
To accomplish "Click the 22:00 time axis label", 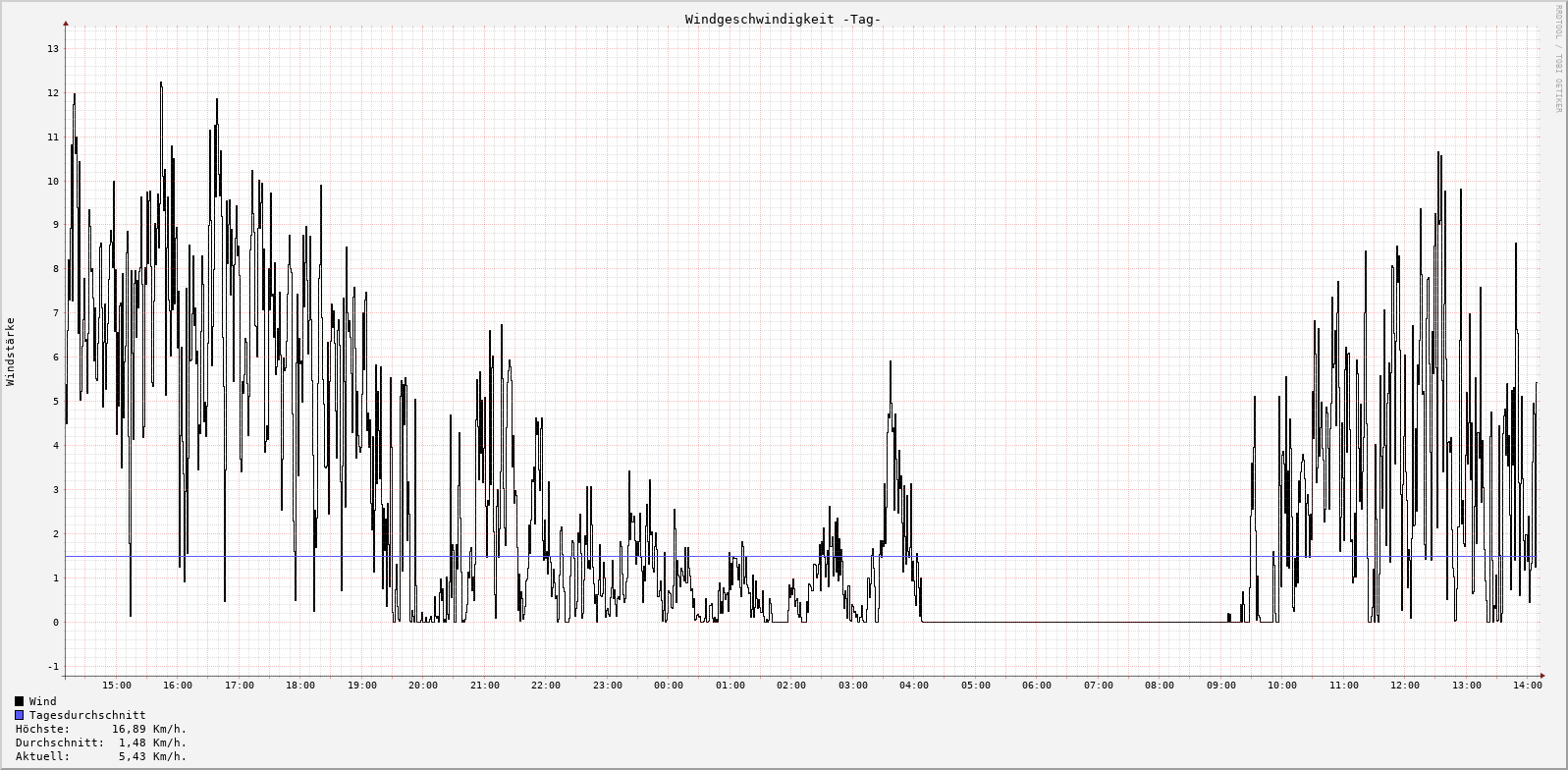I will point(546,686).
